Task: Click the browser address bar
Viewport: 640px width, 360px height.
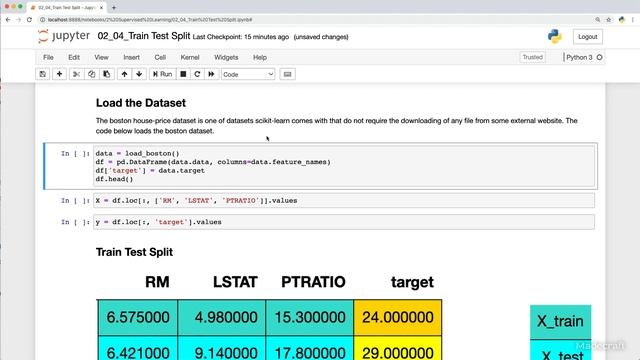Action: 318,20
